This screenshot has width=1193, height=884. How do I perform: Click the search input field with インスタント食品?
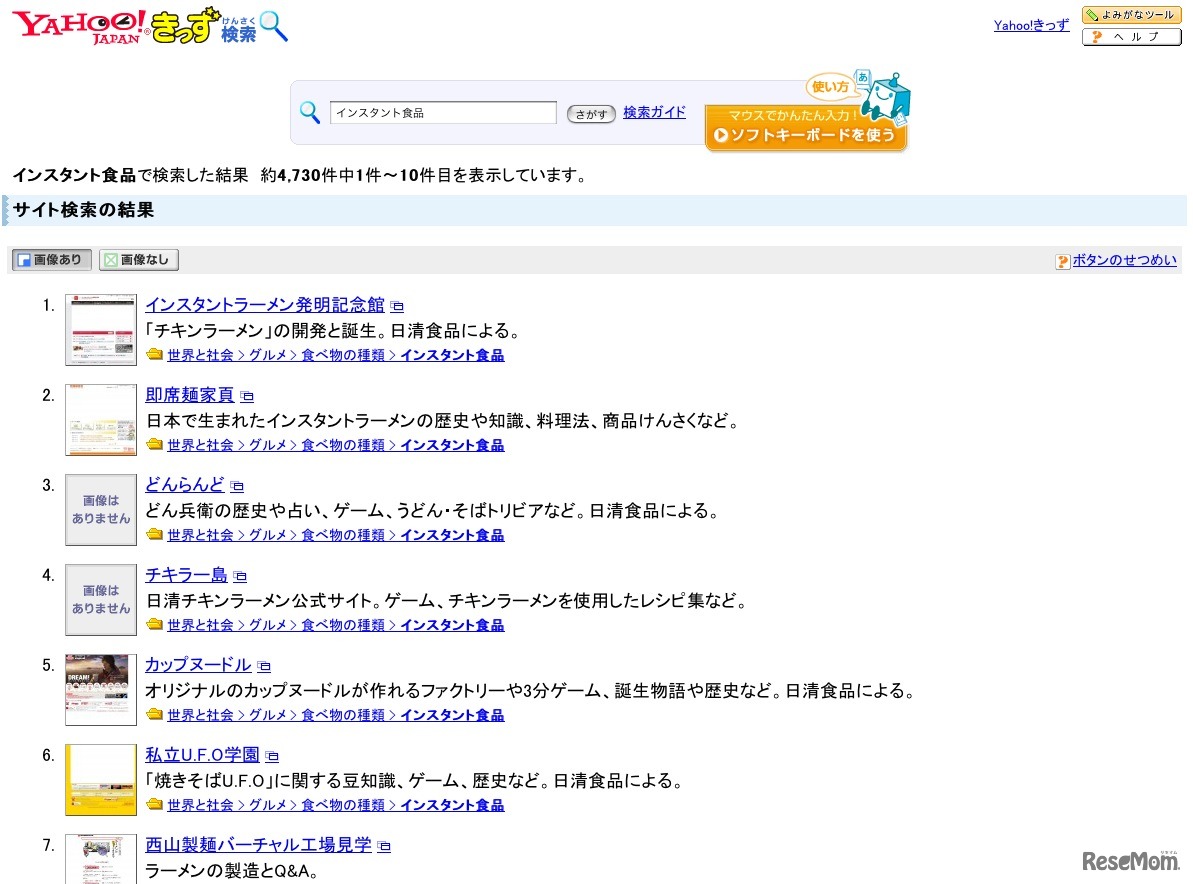[443, 113]
